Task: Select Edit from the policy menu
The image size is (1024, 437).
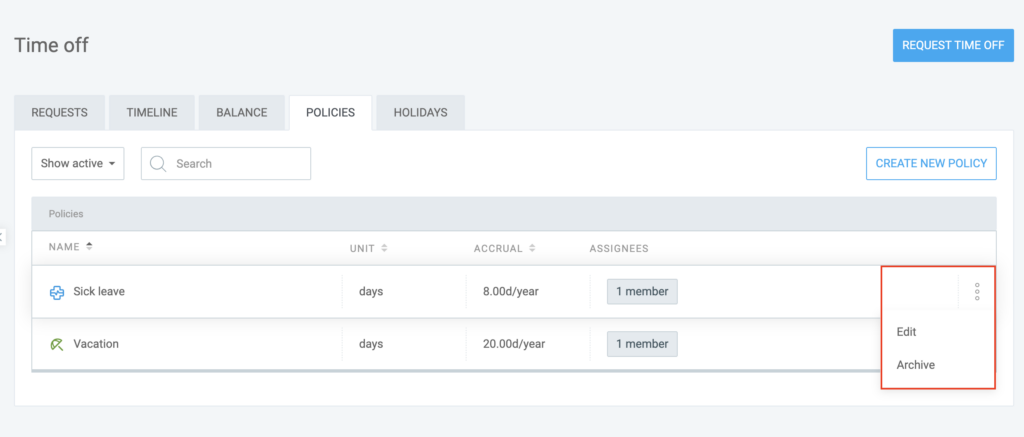Action: click(x=906, y=332)
